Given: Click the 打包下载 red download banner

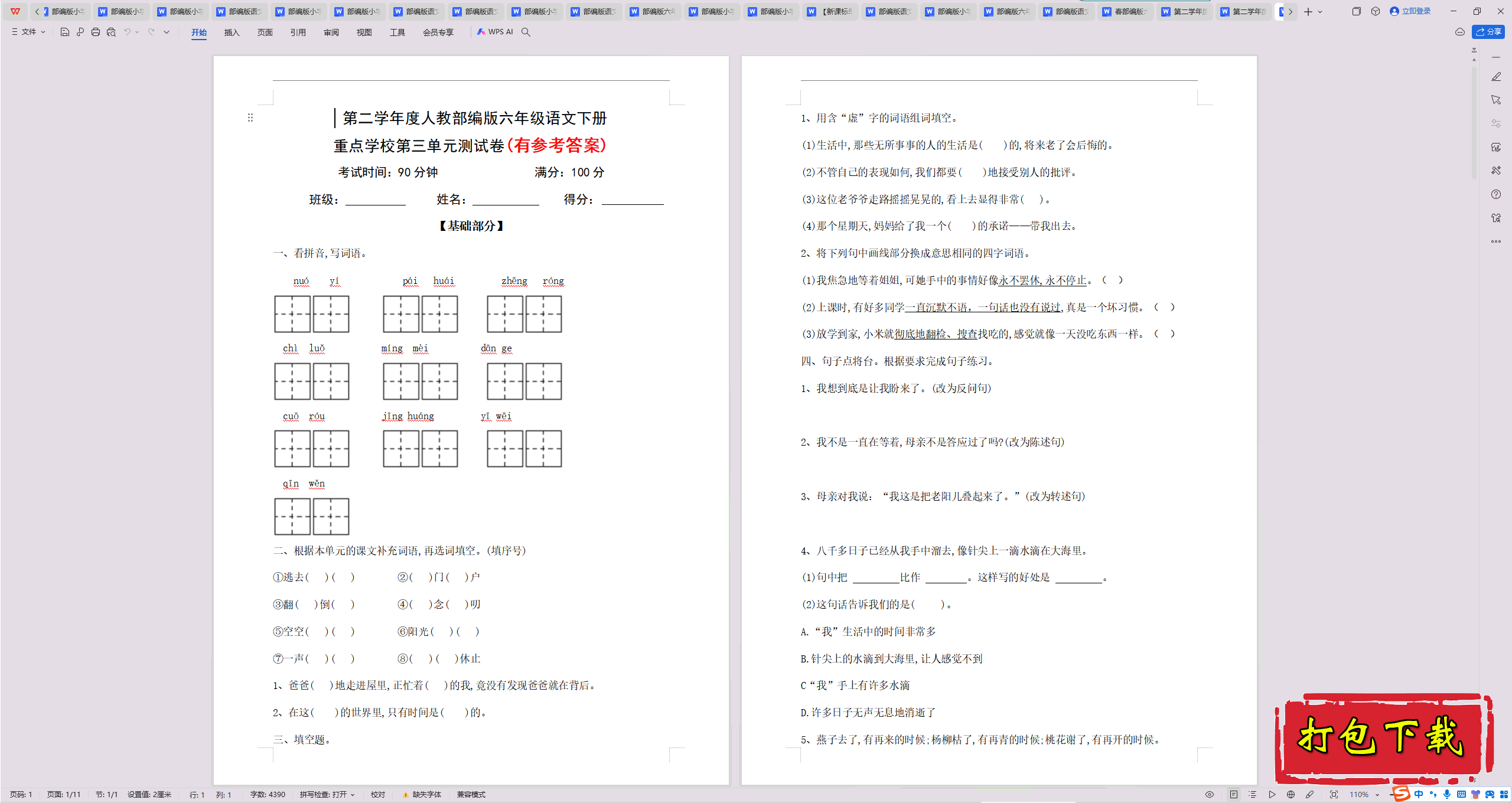Looking at the screenshot, I should [x=1383, y=738].
